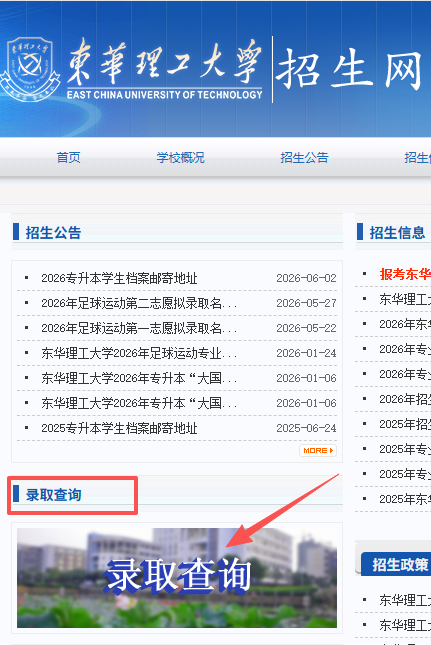Open the 学校概况 navigation item
The image size is (431, 645).
(x=180, y=158)
